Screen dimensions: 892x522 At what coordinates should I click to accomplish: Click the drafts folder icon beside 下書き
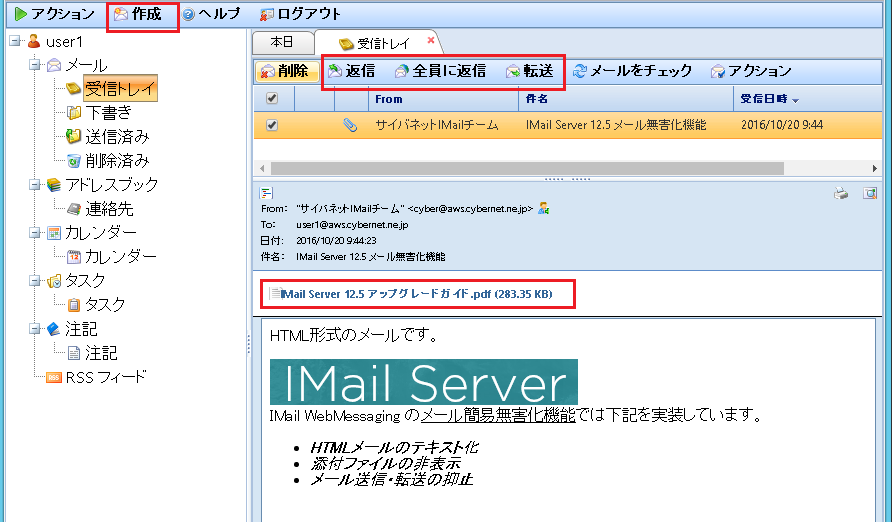(74, 113)
